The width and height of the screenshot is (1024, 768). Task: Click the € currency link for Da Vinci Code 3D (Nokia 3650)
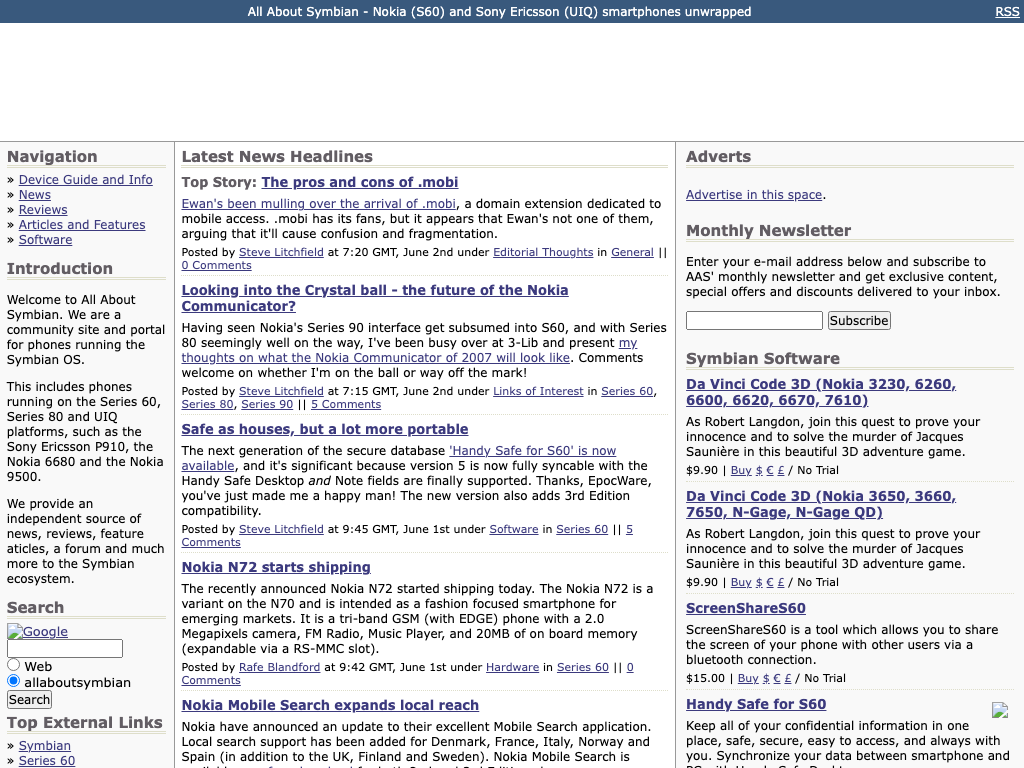click(770, 583)
